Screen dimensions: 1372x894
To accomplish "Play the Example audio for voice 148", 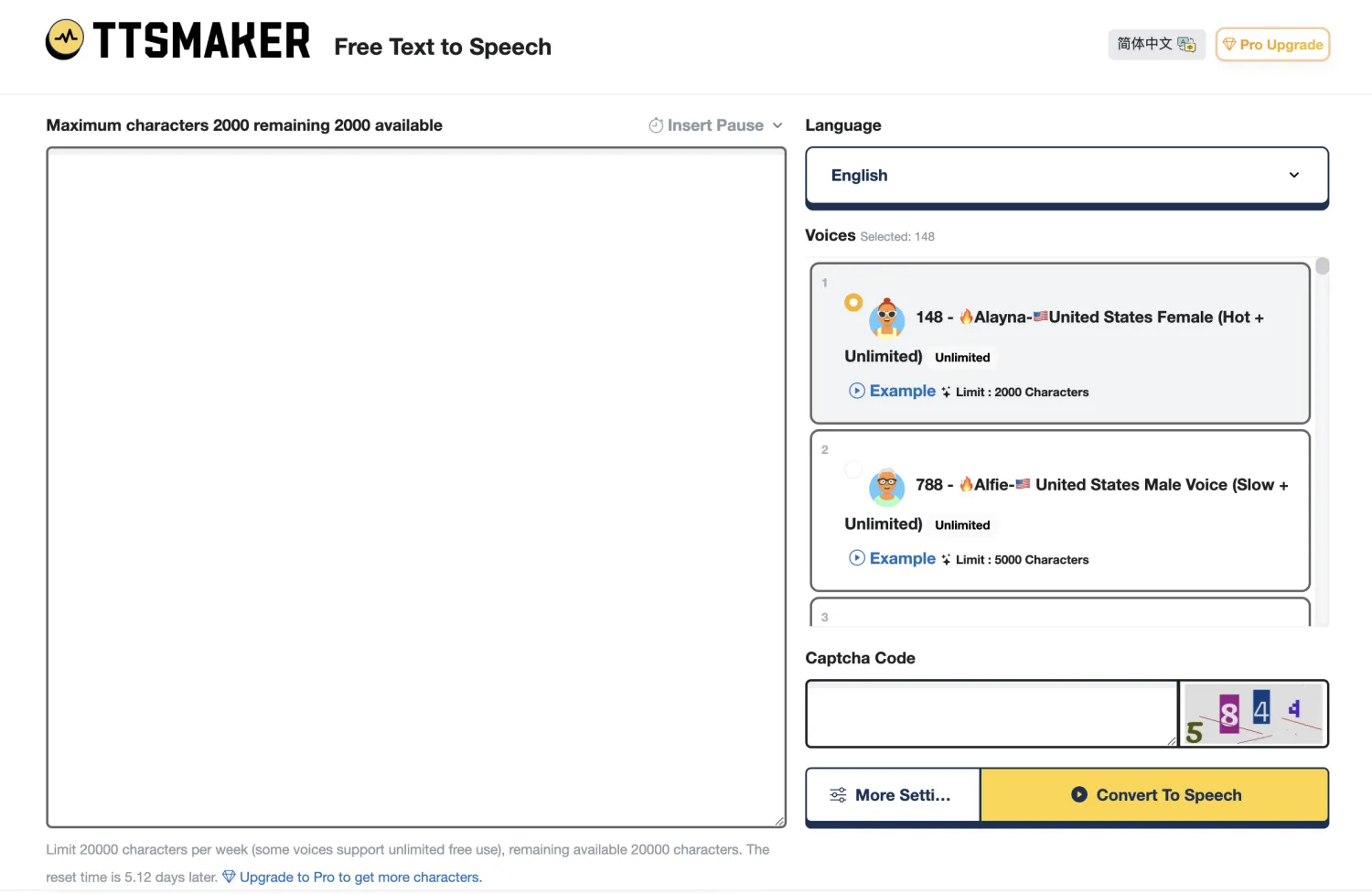I will coord(892,391).
